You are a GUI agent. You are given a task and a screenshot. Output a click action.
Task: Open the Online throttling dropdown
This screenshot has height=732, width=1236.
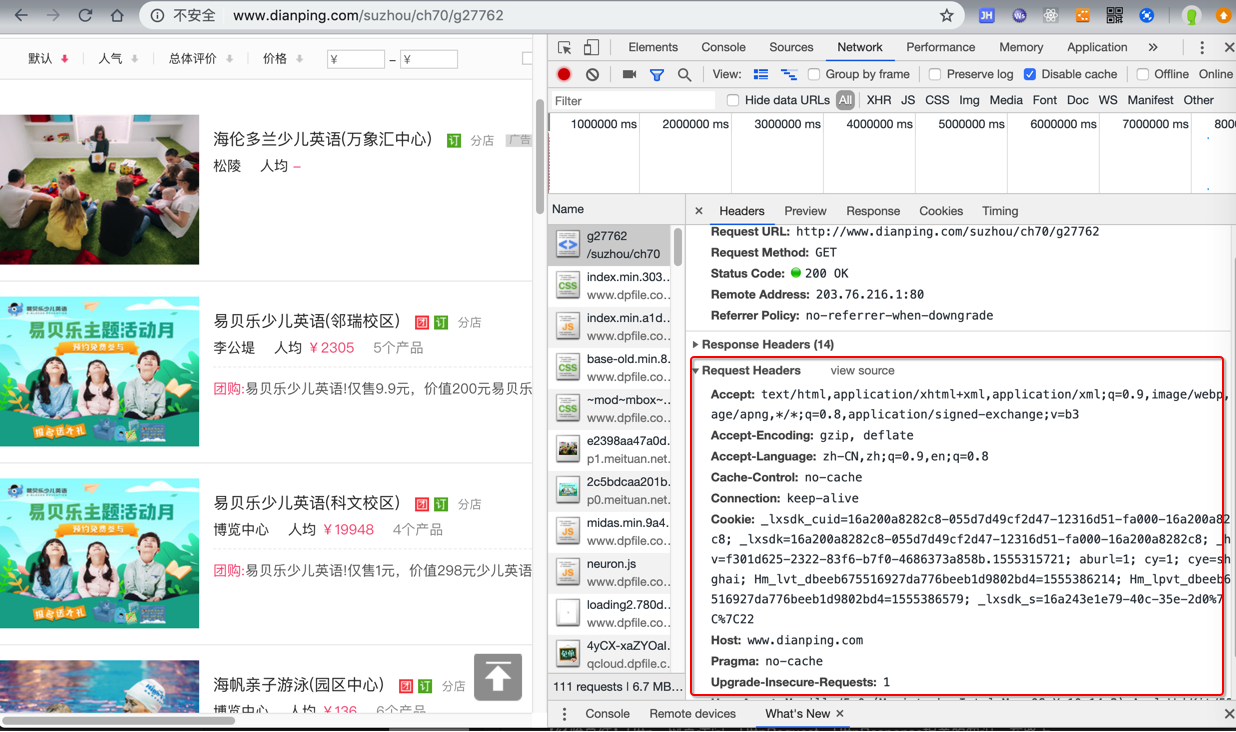(x=1217, y=74)
